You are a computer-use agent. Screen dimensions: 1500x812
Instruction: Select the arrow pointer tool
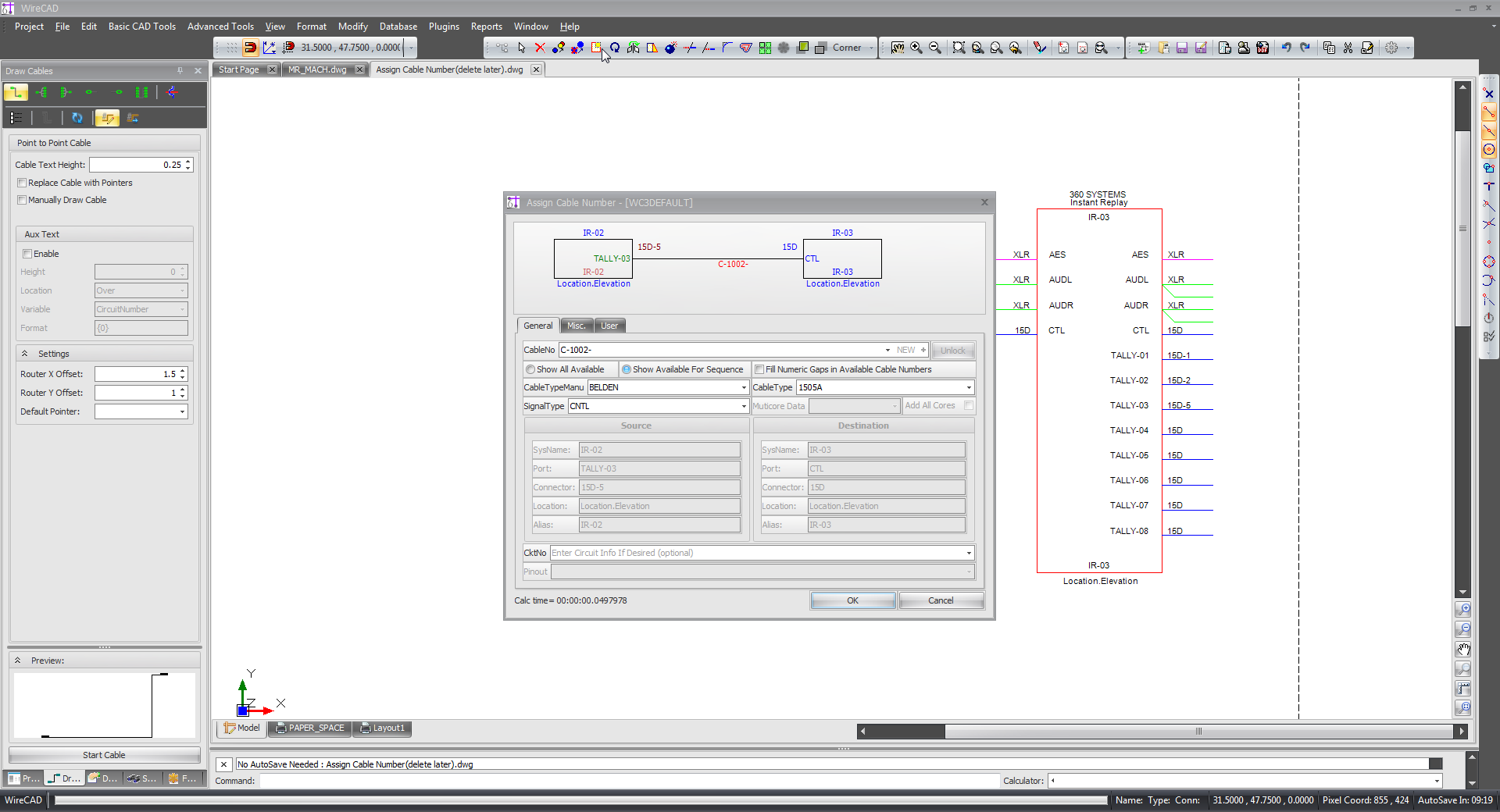tap(521, 48)
